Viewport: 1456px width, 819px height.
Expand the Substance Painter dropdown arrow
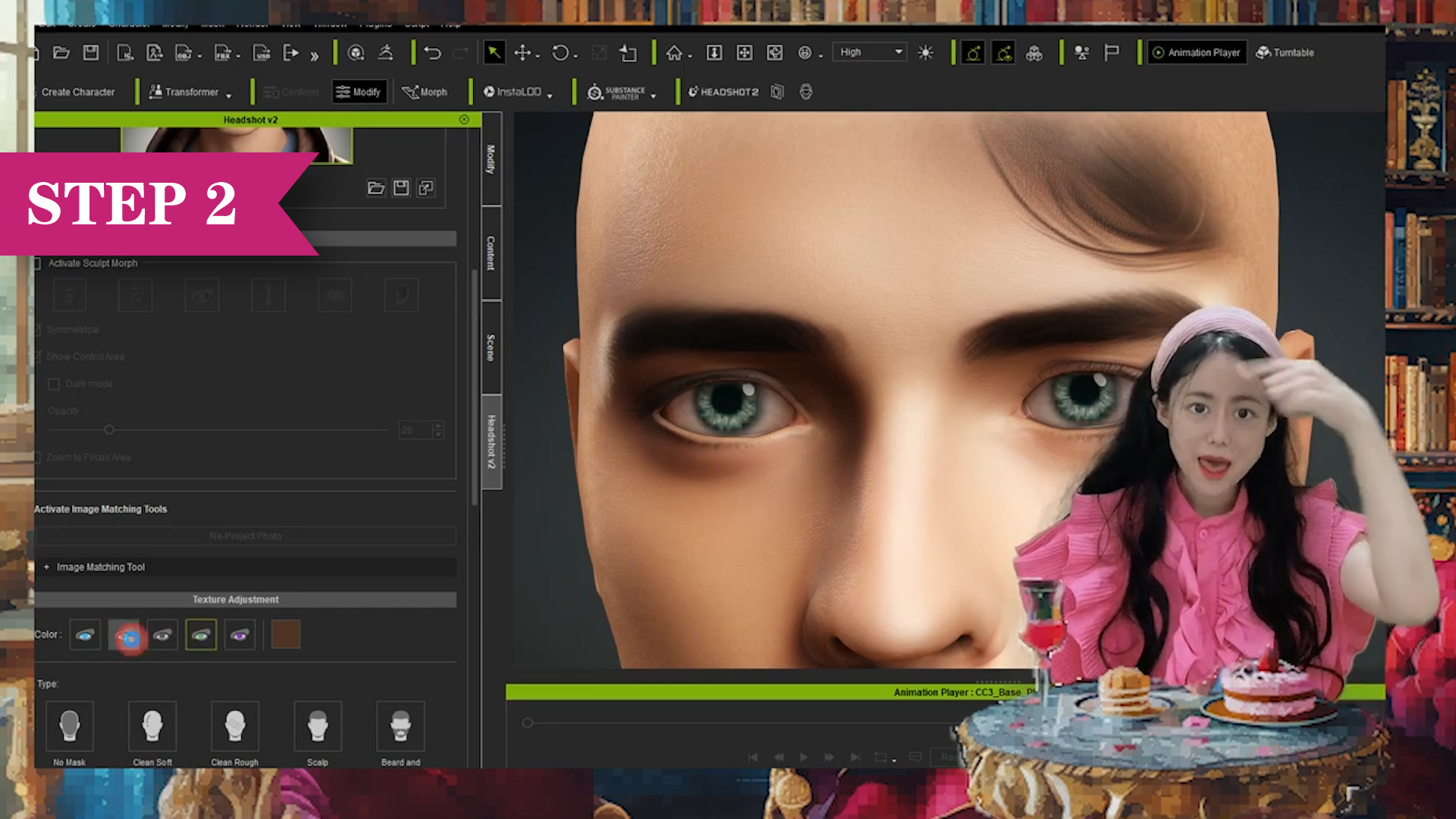tap(653, 96)
